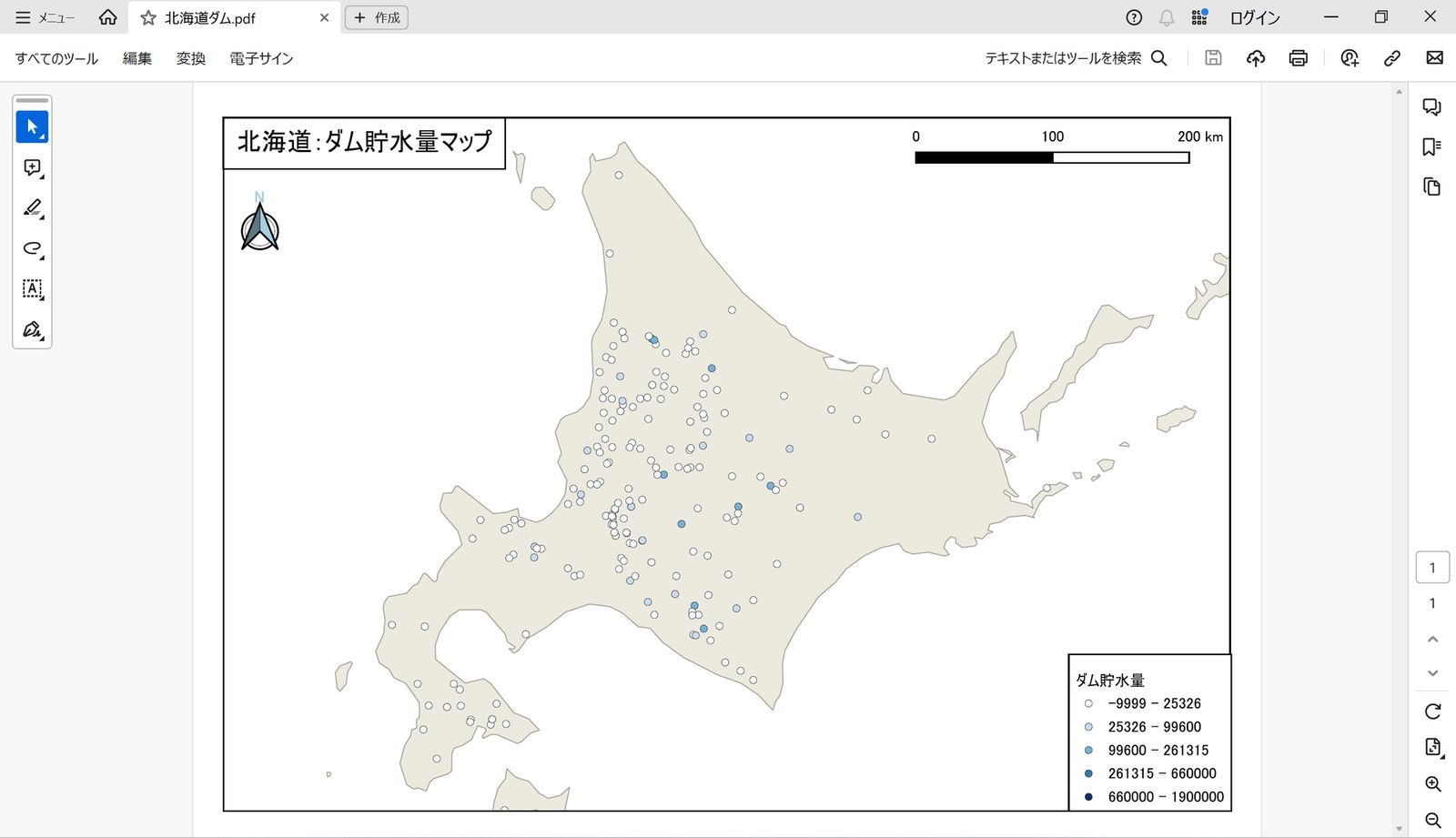The image size is (1456, 838).
Task: Click the current page number box
Action: [x=1432, y=568]
